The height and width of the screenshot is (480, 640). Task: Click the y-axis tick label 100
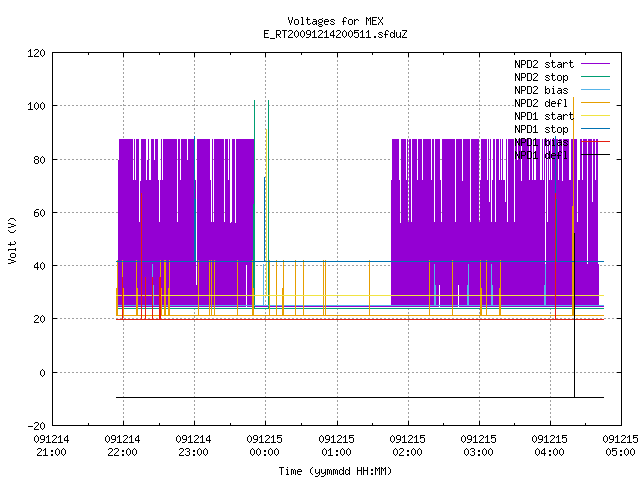36,107
